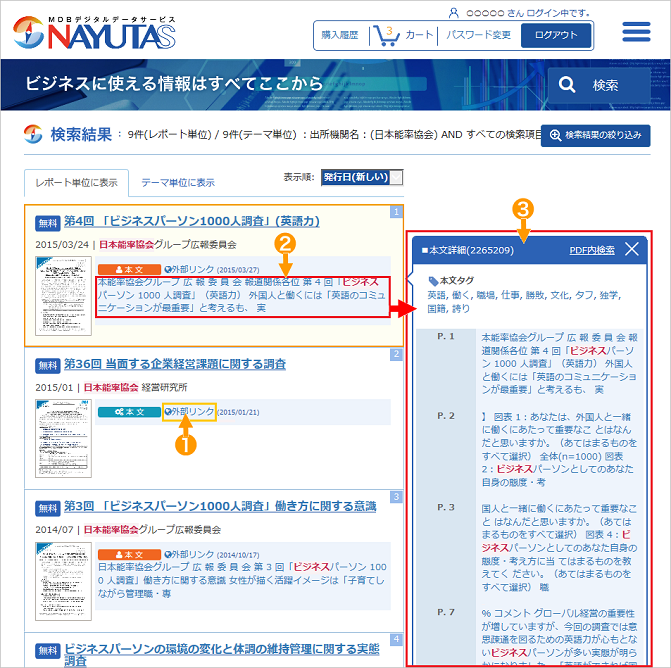
Task: Open 第3回 働き方に関する意識 report title
Action: 220,507
